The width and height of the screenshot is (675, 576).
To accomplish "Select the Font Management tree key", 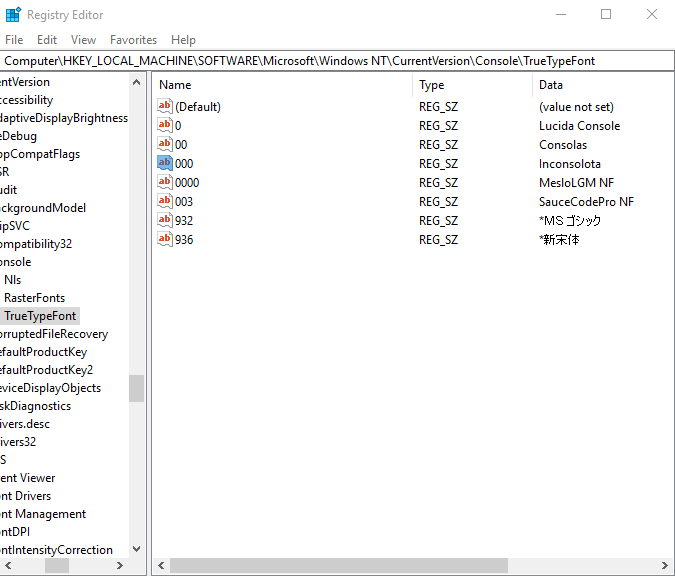I will point(43,514).
